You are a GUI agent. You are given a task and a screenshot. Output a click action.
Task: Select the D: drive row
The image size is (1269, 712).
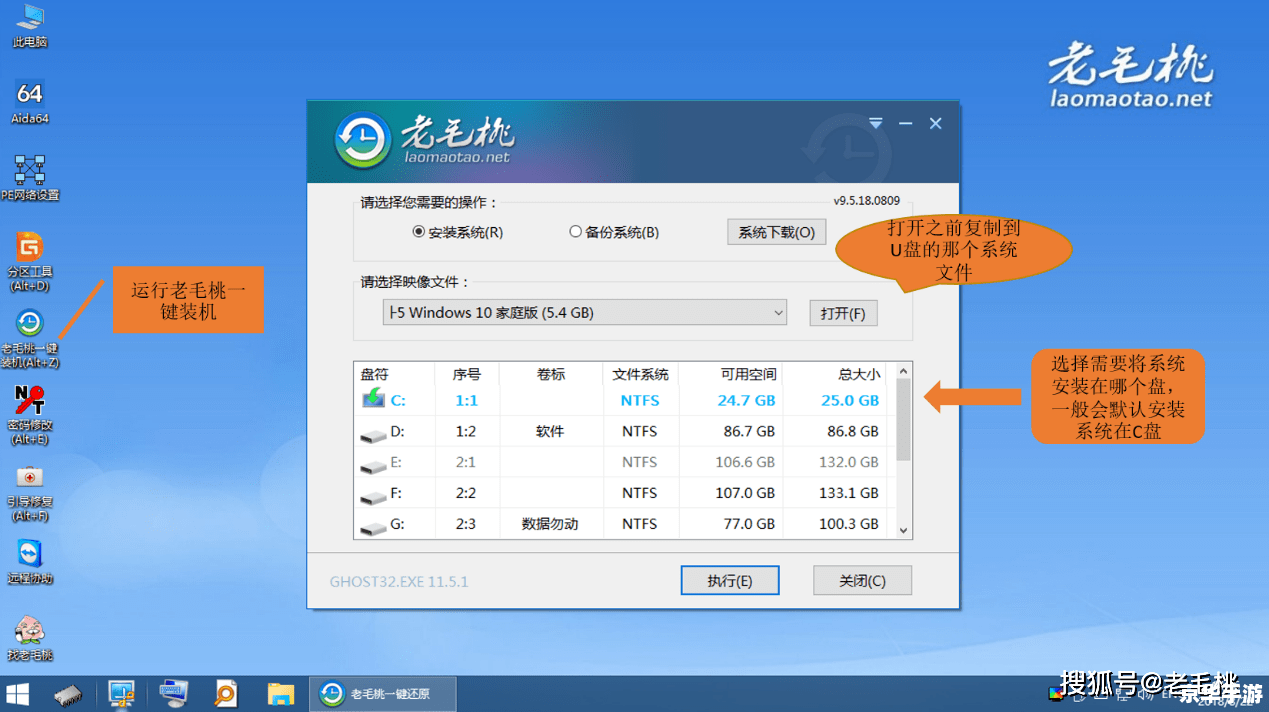[624, 431]
